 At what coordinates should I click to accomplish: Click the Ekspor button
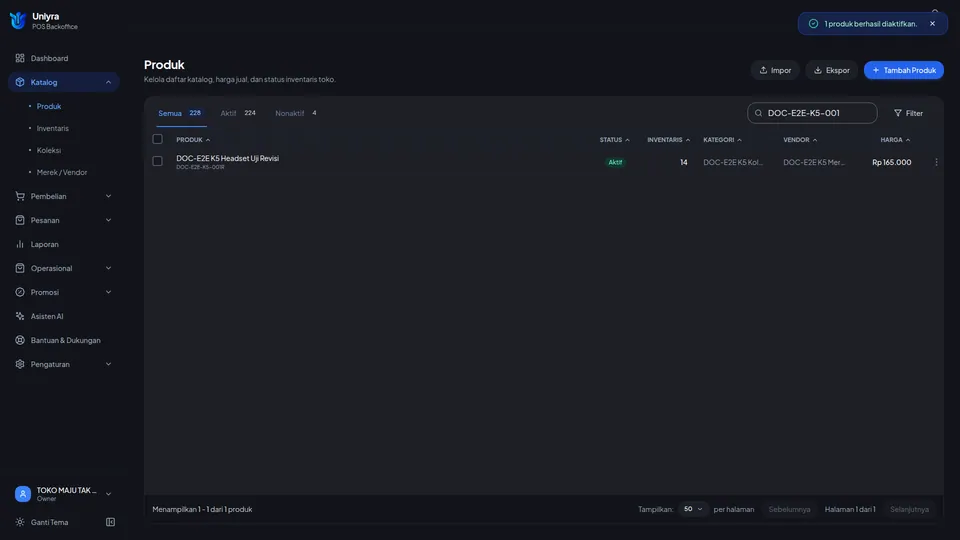tap(831, 70)
